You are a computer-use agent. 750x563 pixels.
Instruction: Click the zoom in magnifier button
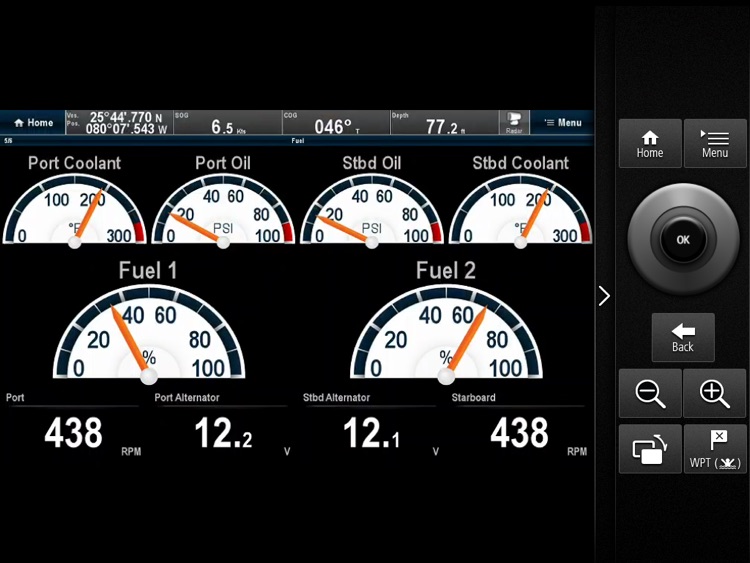pyautogui.click(x=715, y=393)
